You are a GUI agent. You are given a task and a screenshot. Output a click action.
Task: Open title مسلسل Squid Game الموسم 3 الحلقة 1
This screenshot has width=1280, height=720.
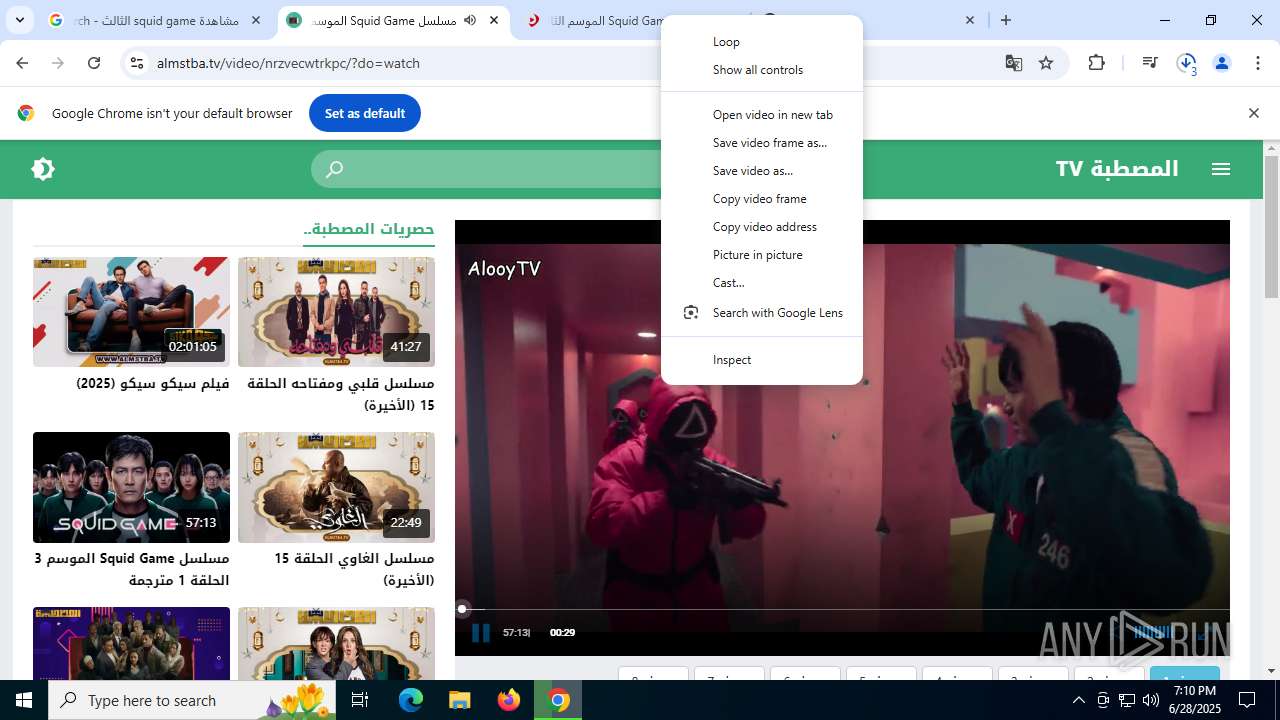[132, 569]
